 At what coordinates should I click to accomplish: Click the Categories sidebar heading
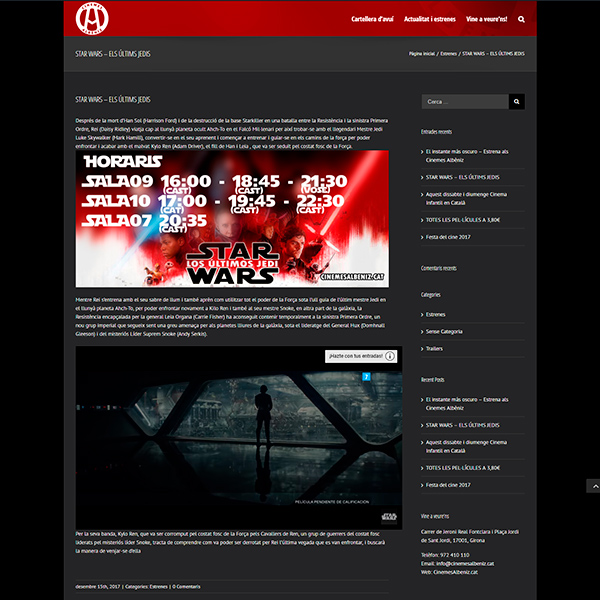click(430, 295)
